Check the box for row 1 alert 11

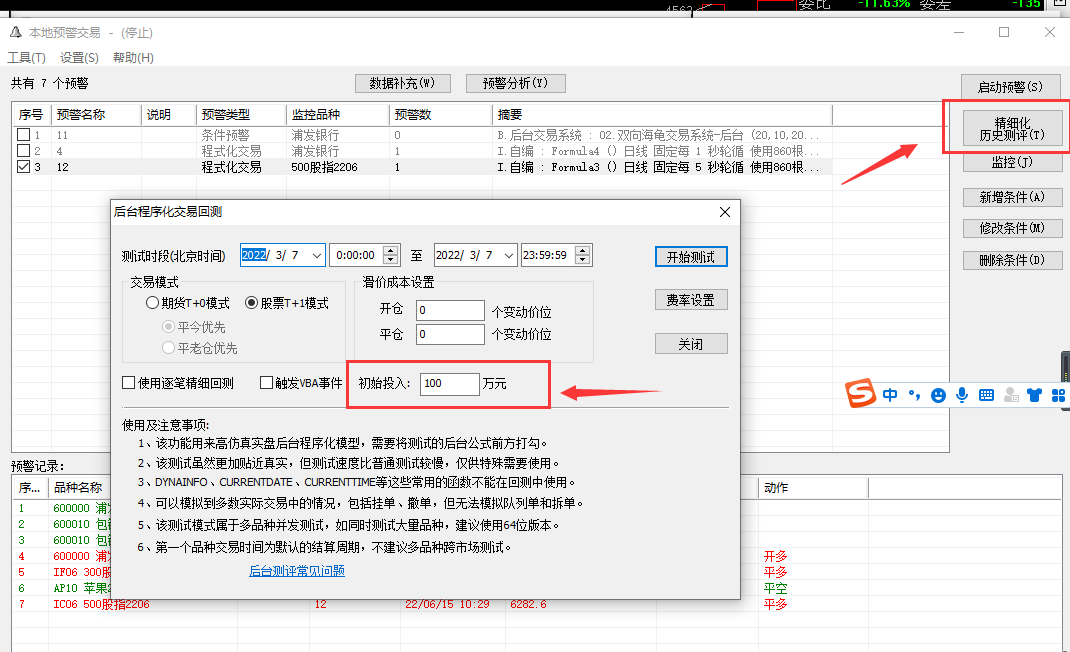23,134
